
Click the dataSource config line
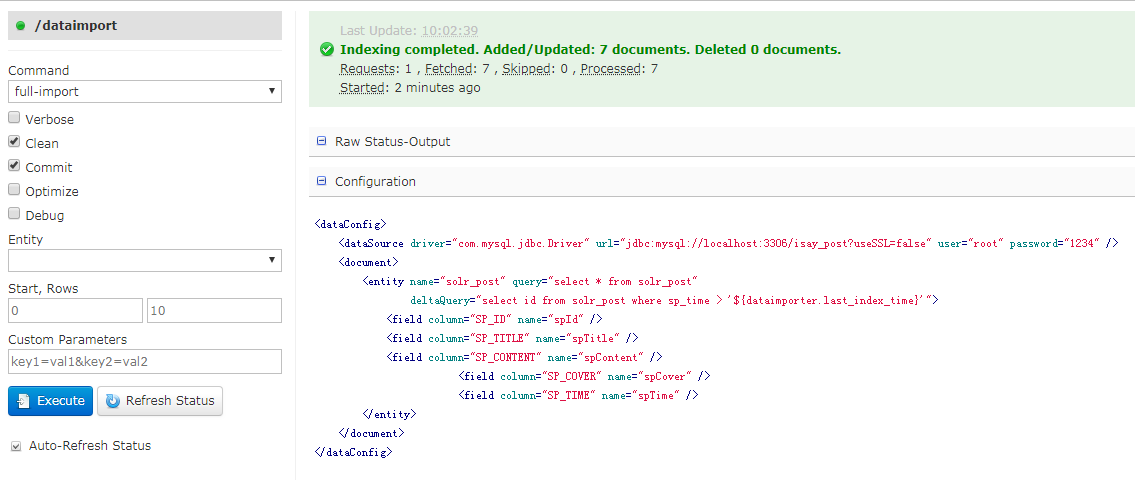[728, 244]
